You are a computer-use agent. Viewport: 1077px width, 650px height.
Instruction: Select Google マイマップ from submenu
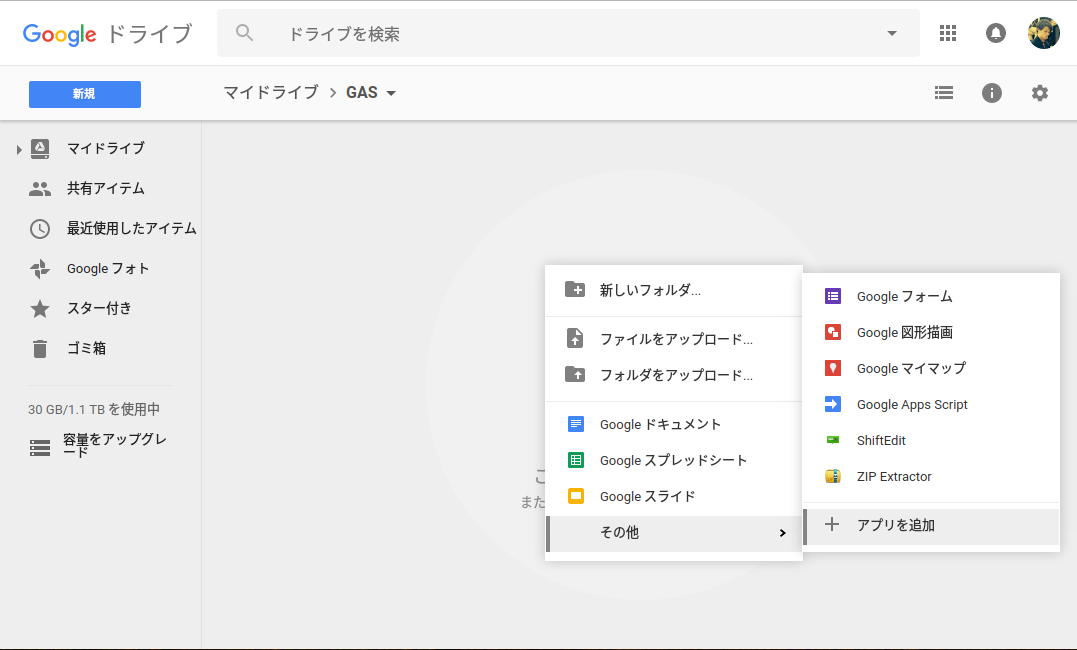coord(931,368)
